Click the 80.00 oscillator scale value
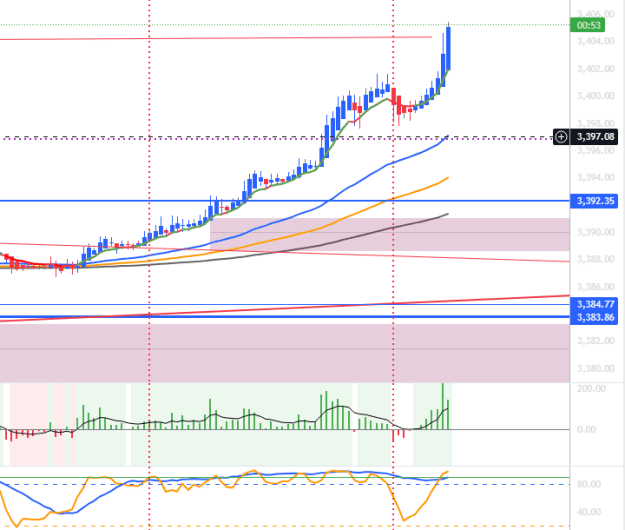The height and width of the screenshot is (530, 625). coord(589,484)
